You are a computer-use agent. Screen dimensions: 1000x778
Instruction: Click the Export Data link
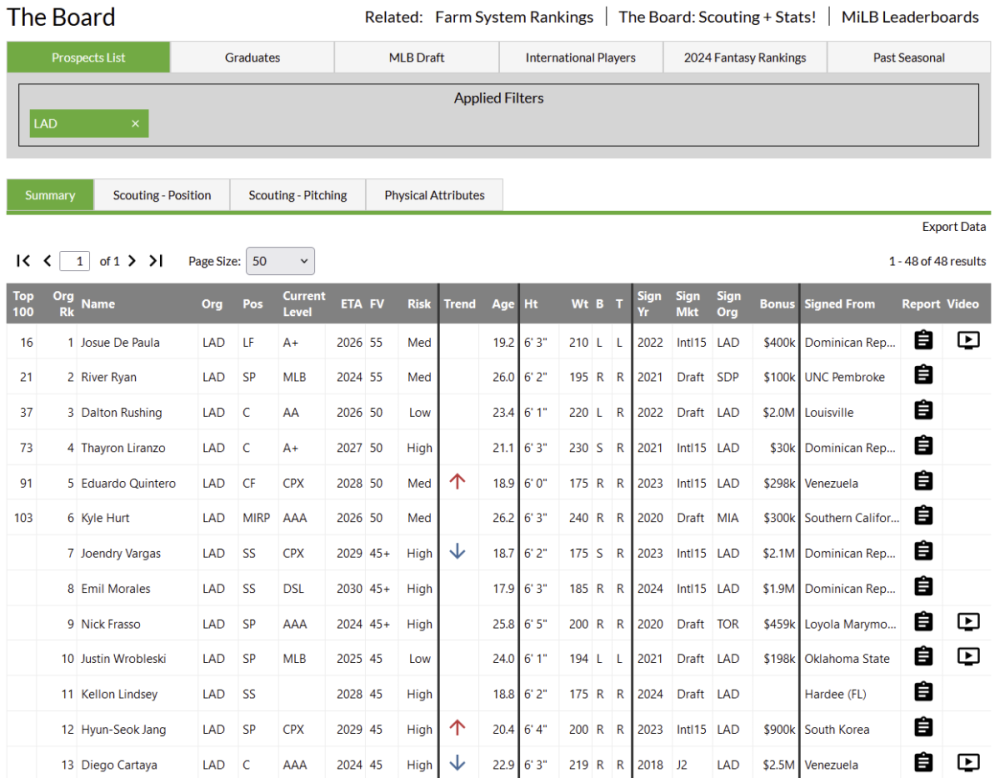click(x=953, y=227)
